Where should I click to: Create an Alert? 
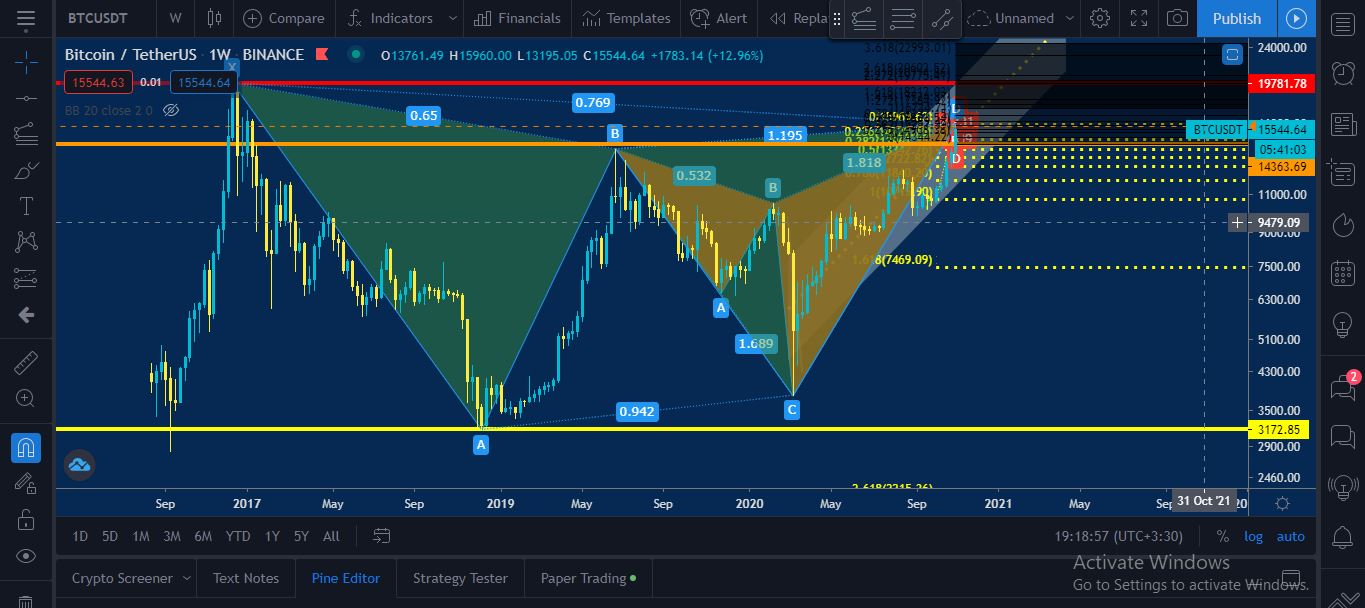(719, 18)
